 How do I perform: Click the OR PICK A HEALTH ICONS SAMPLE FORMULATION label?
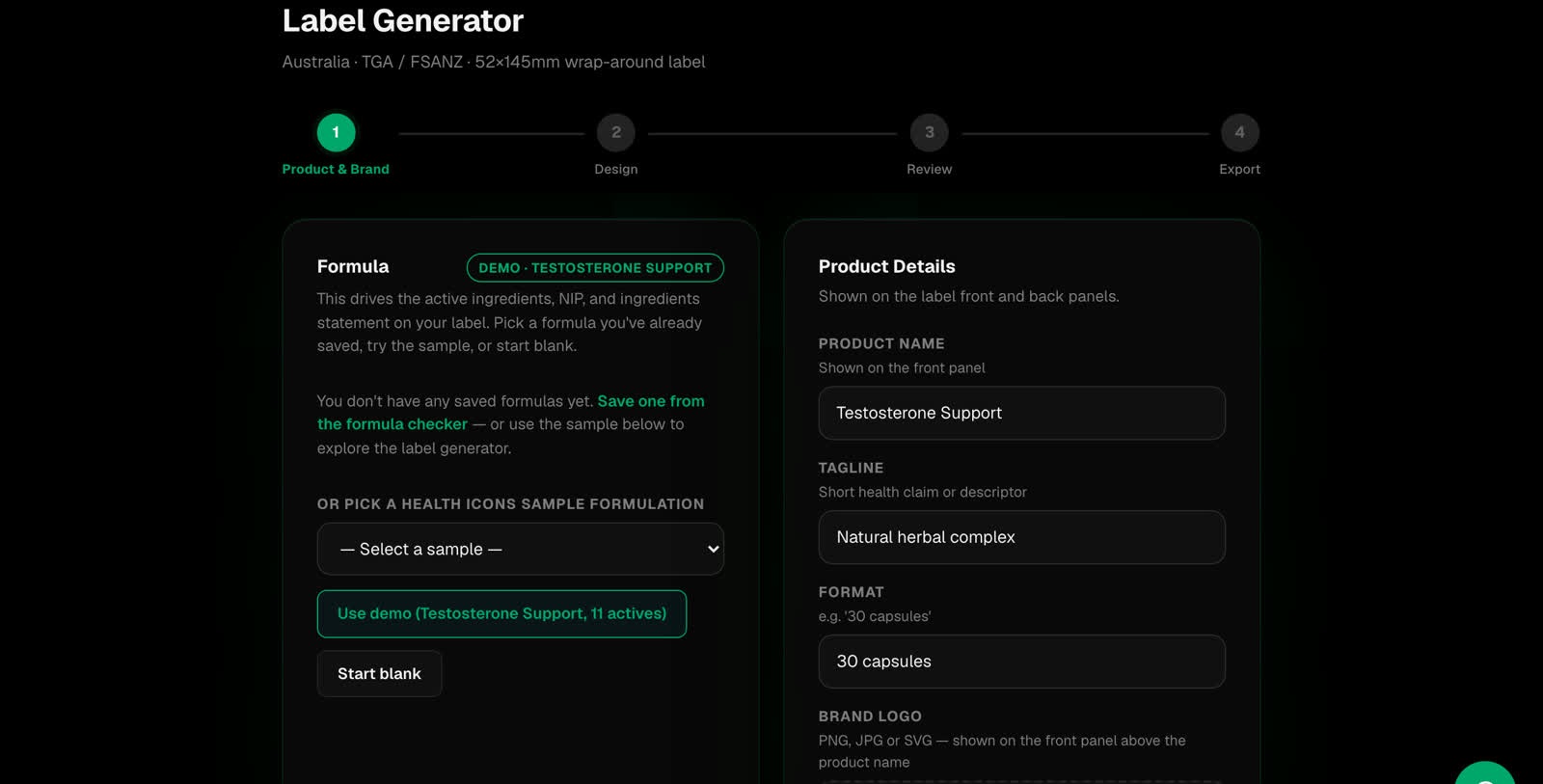[x=511, y=504]
